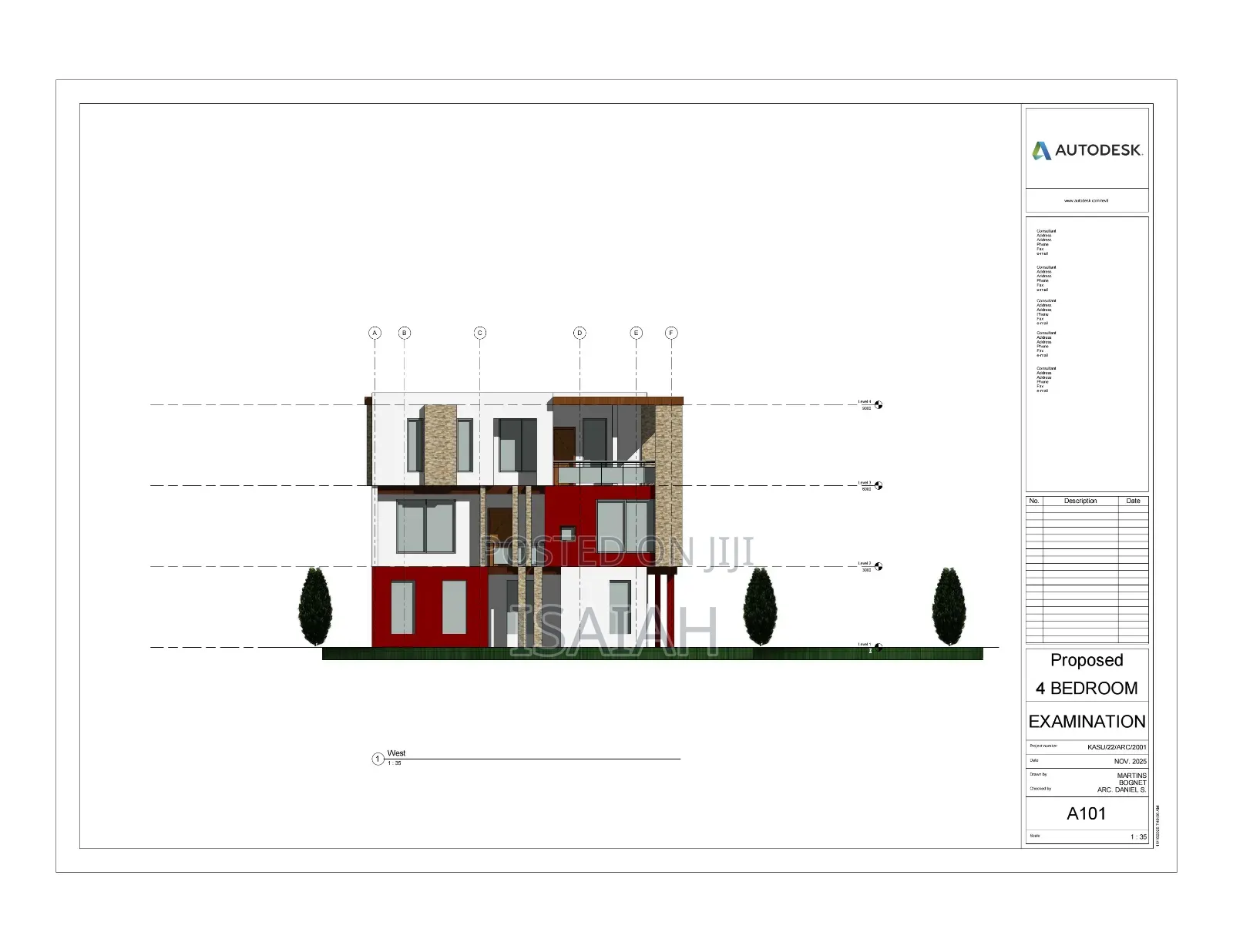This screenshot has width=1233, height=952.
Task: Click project number 'KASU/22/ARC/2001'
Action: [x=1117, y=747]
